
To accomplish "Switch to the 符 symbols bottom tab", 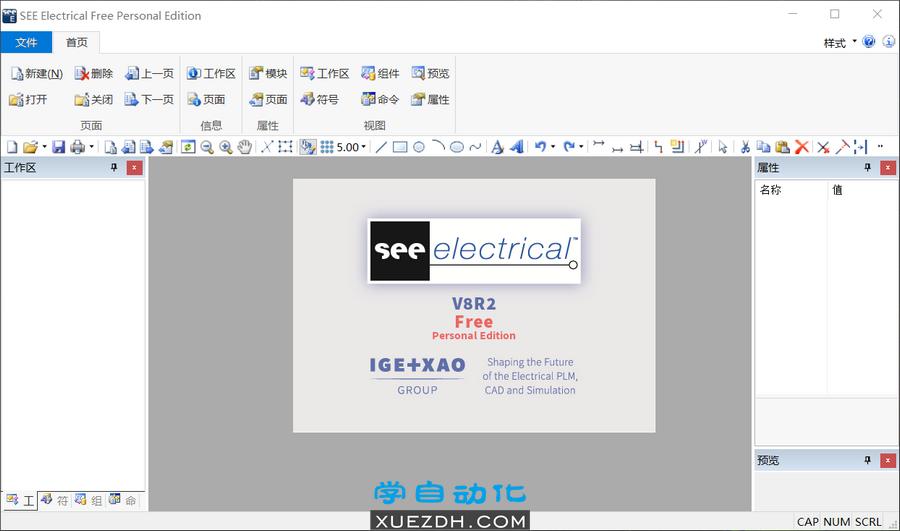I will click(54, 500).
